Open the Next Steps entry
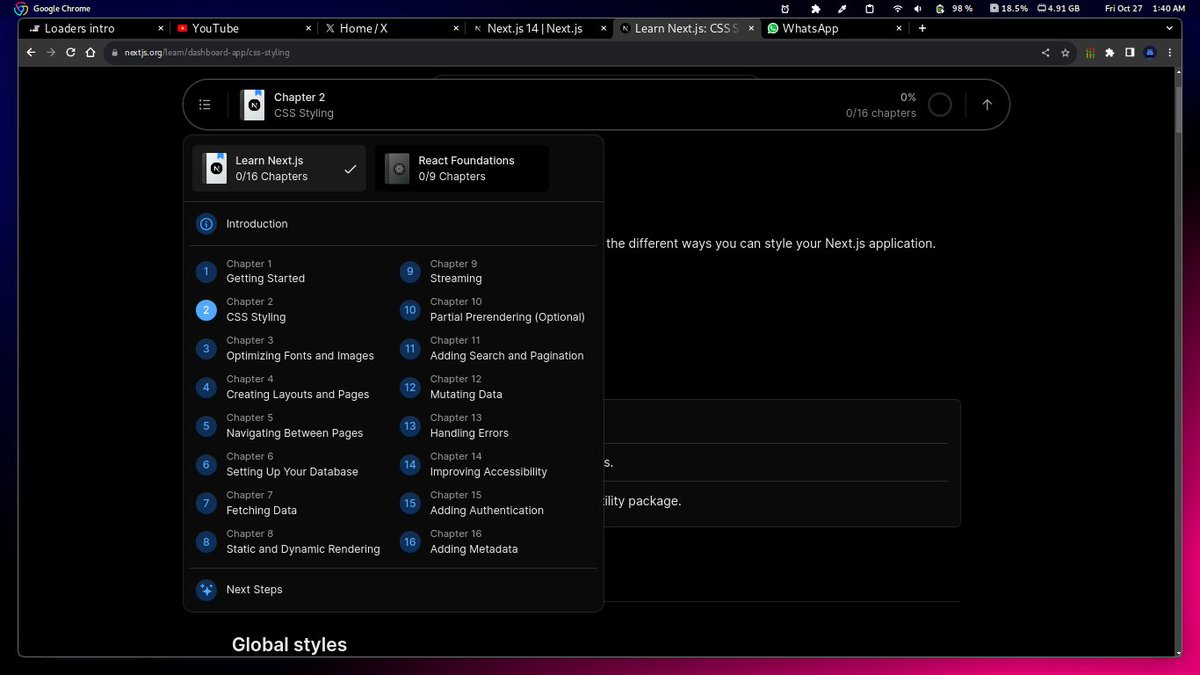Image resolution: width=1200 pixels, height=675 pixels. (393, 590)
